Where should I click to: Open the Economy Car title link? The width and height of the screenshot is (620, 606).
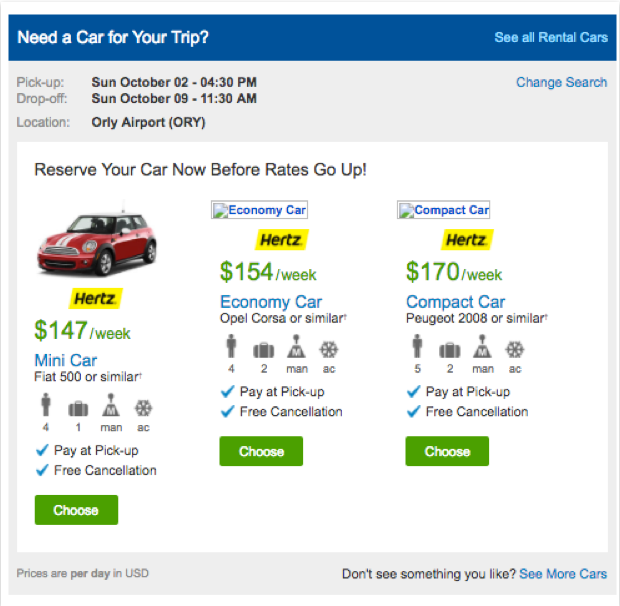coord(270,302)
